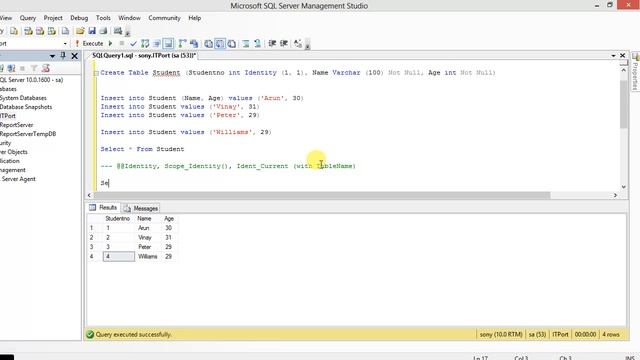Viewport: 640px width, 360px height.
Task: Click Specify Values for Template Parameters icon
Action: click(298, 43)
